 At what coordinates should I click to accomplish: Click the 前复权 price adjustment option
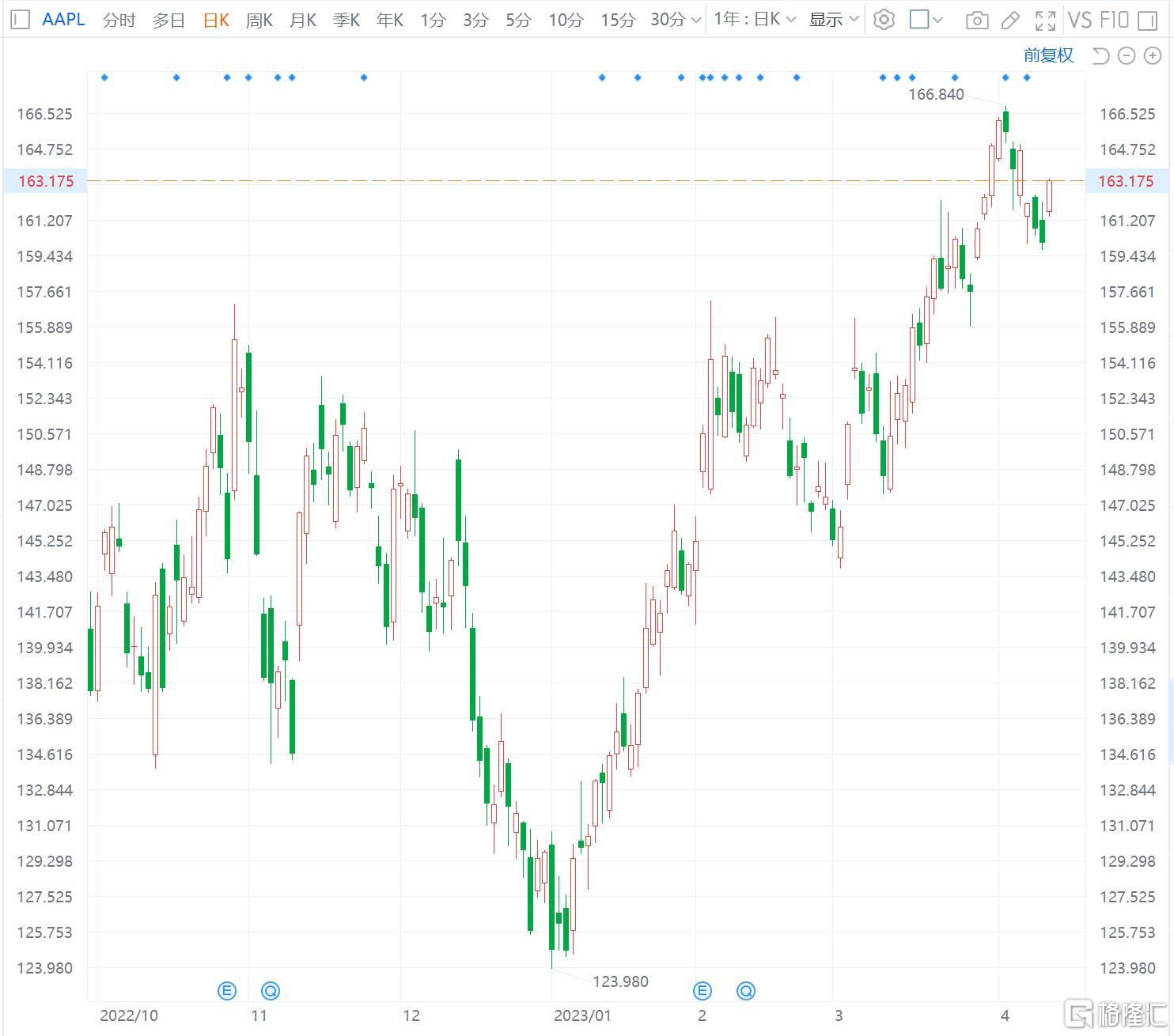coord(1048,55)
